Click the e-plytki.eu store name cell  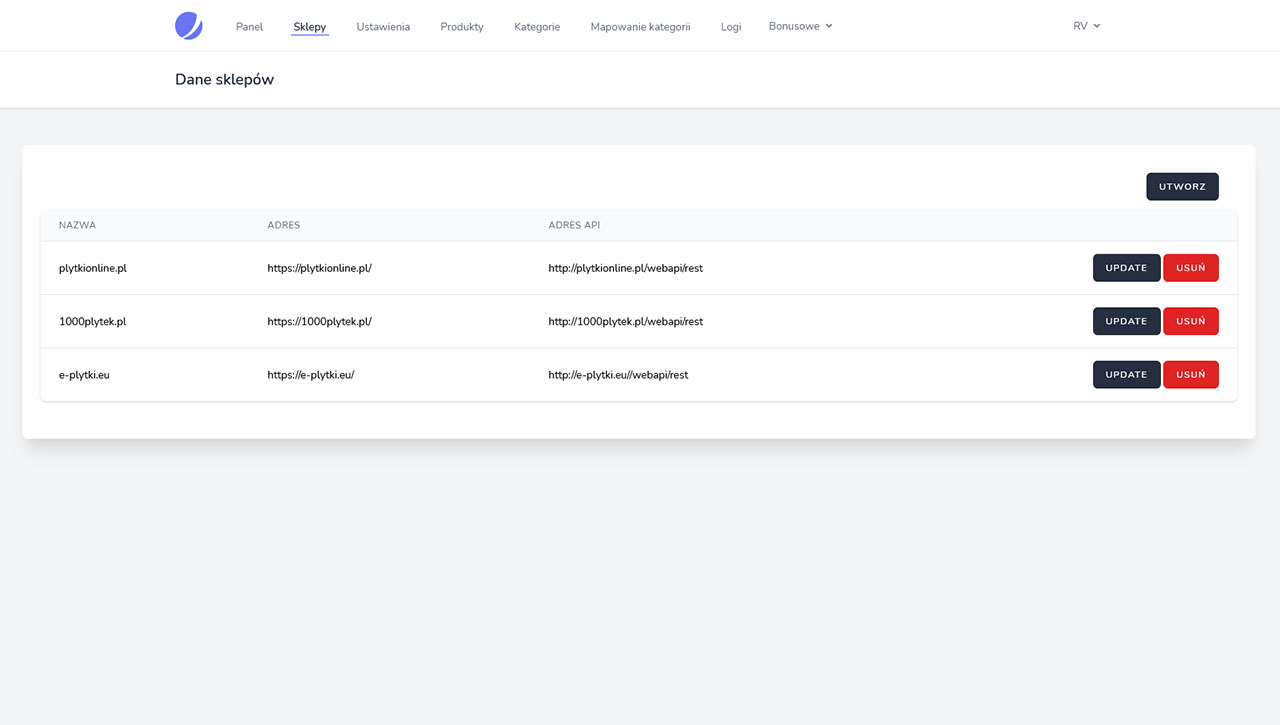coord(84,375)
